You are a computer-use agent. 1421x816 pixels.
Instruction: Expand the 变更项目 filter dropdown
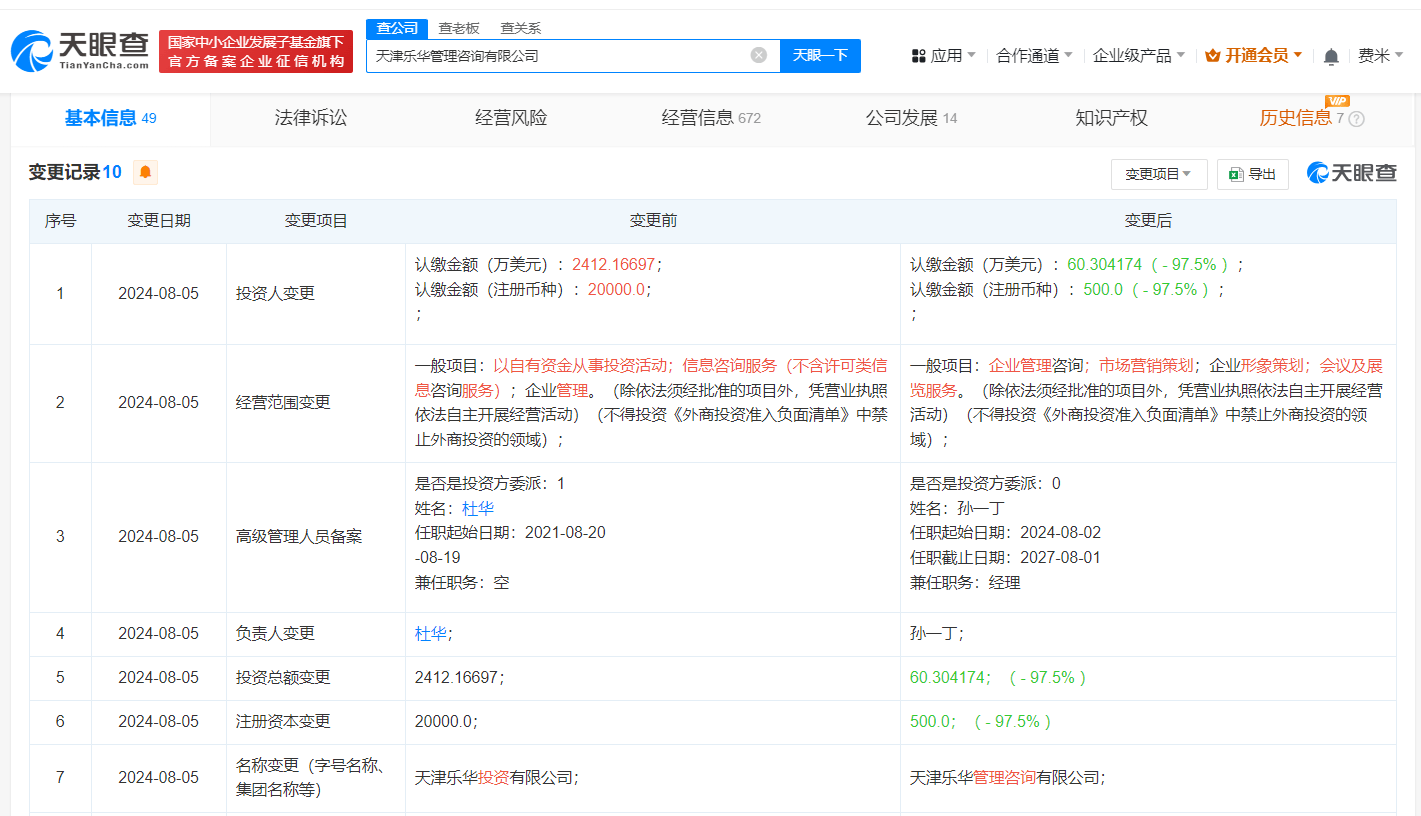(1158, 174)
